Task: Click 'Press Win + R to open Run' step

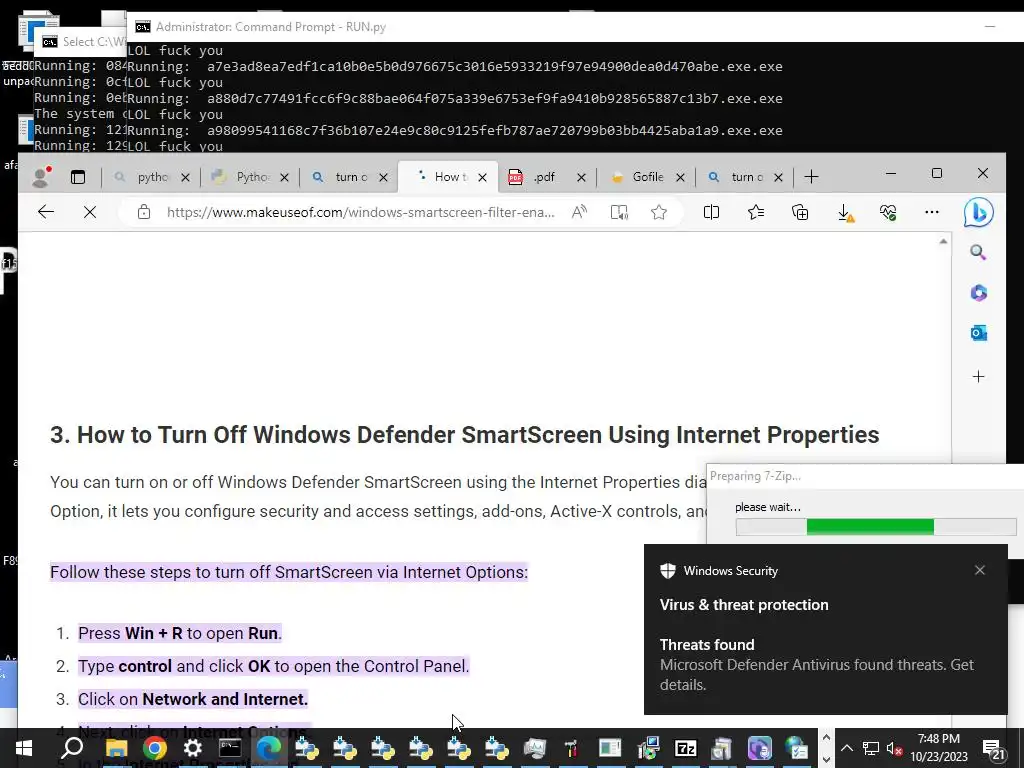Action: (180, 633)
